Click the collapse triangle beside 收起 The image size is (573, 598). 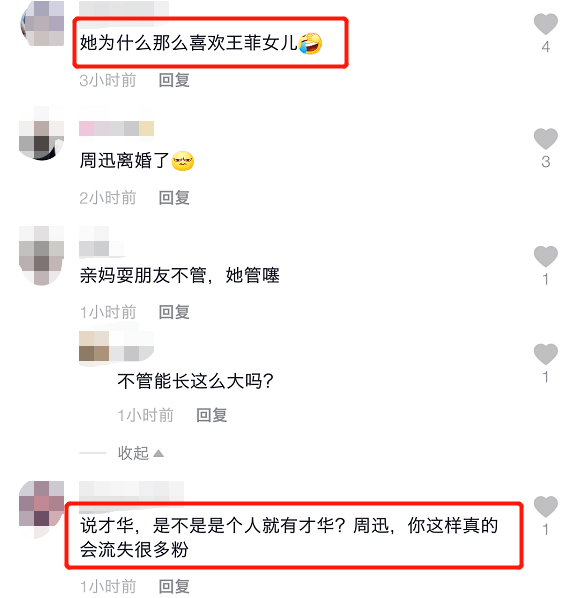(158, 453)
